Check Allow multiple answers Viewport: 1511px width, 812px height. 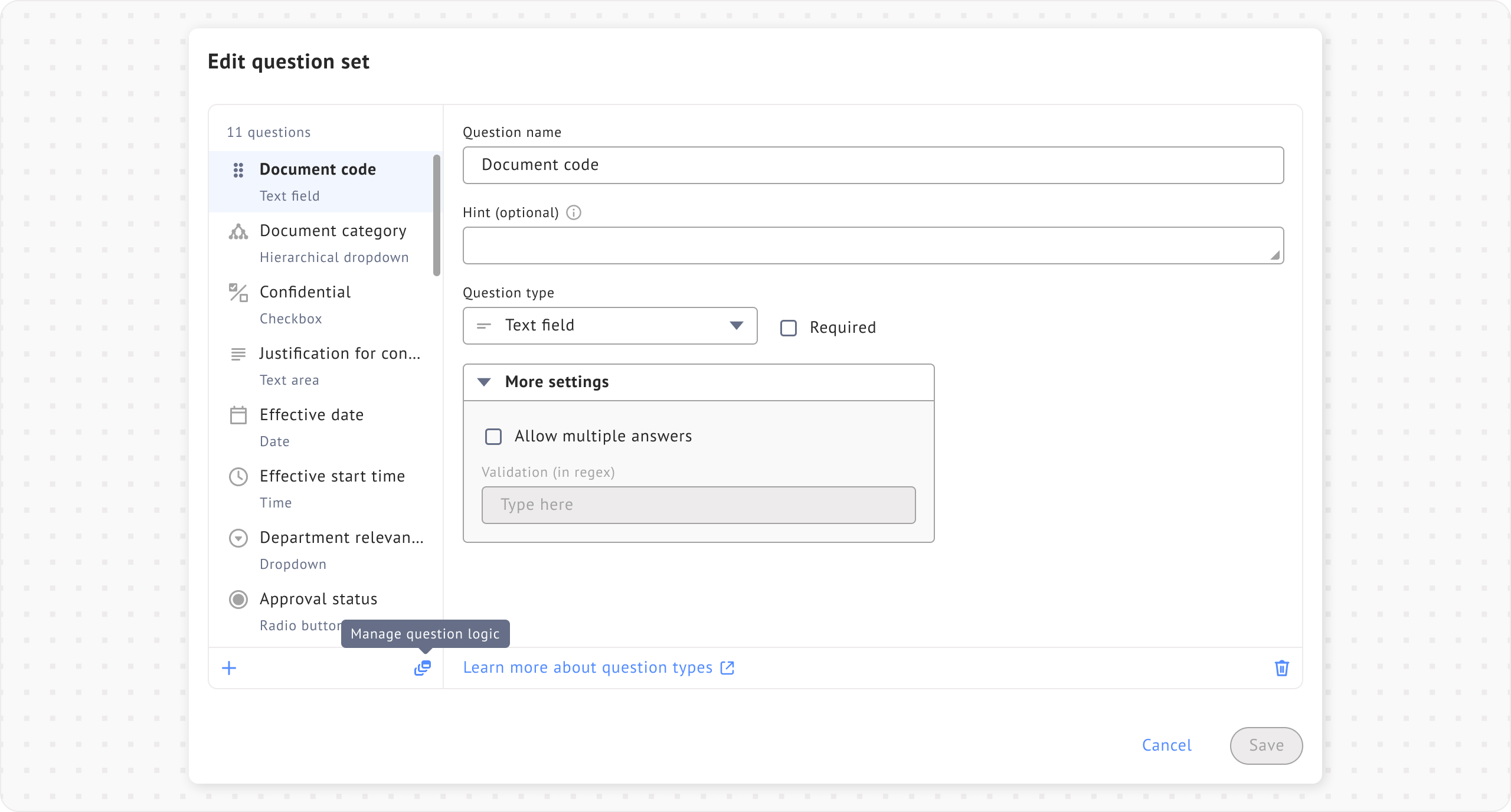(x=493, y=437)
